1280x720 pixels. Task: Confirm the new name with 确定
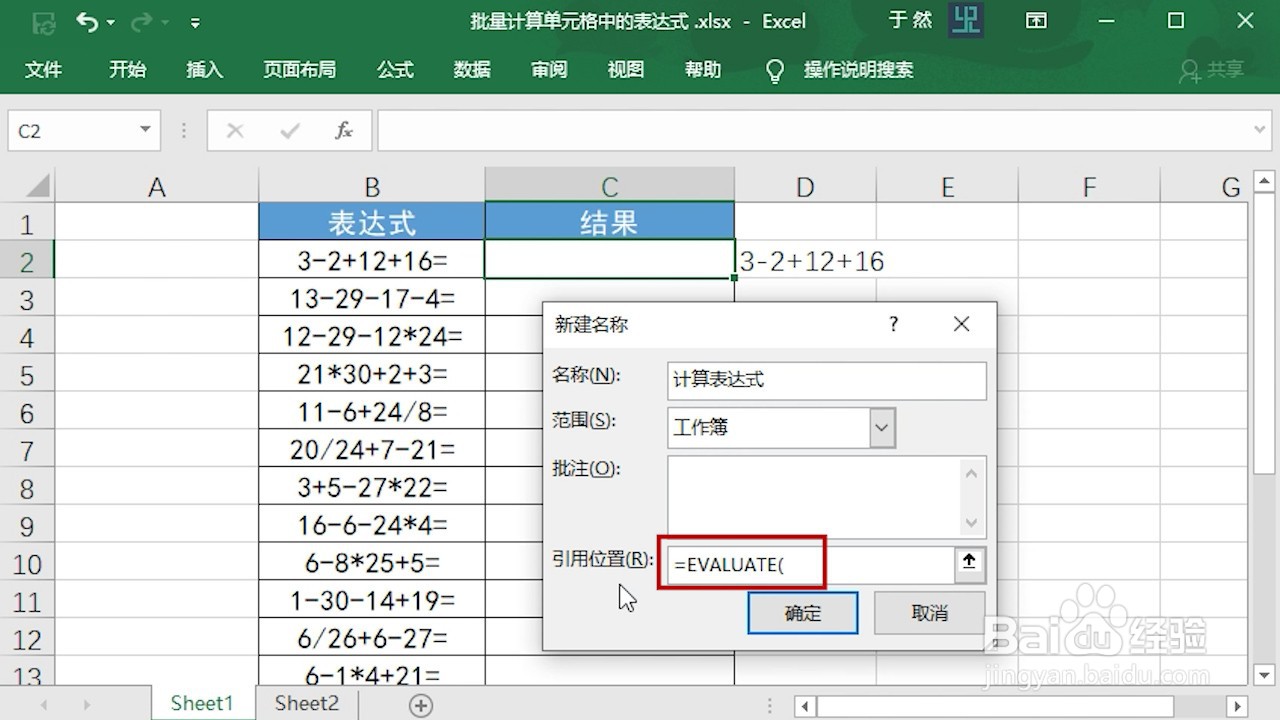click(802, 612)
